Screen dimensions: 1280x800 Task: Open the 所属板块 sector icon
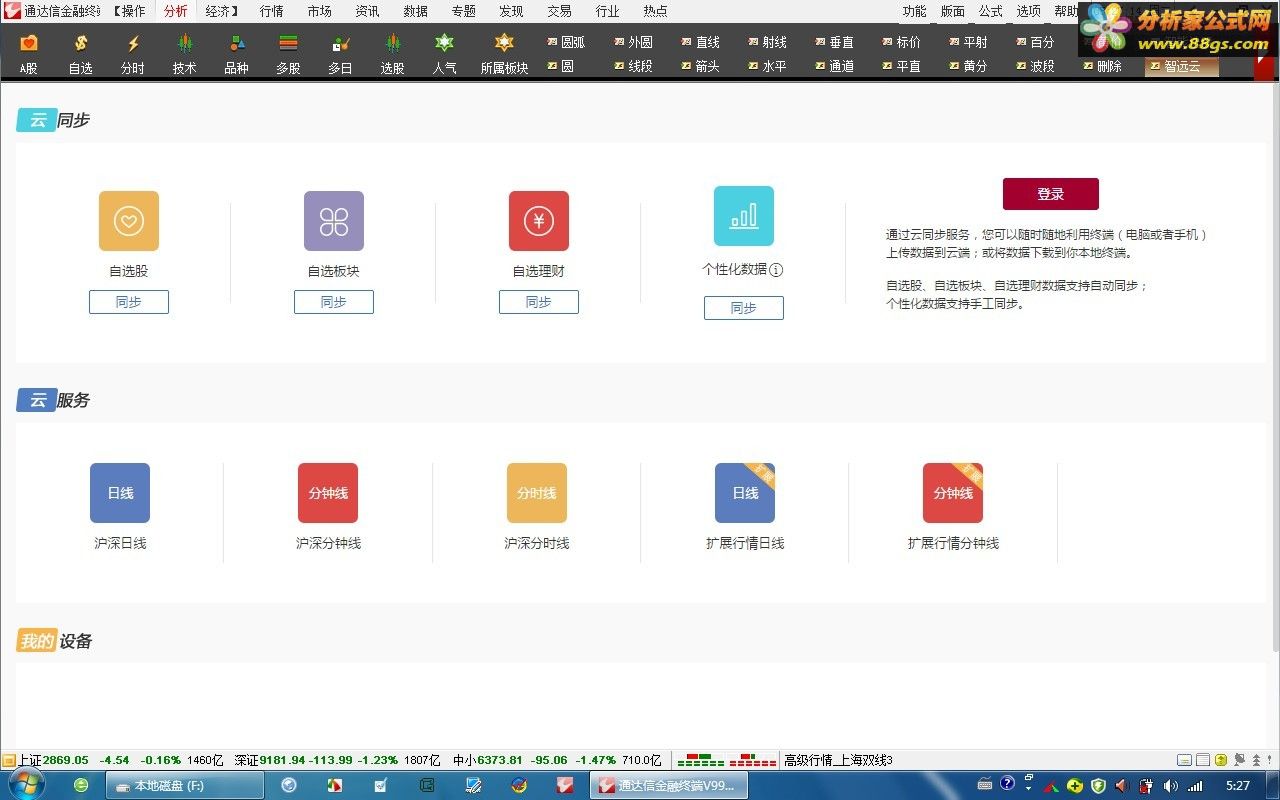(505, 54)
